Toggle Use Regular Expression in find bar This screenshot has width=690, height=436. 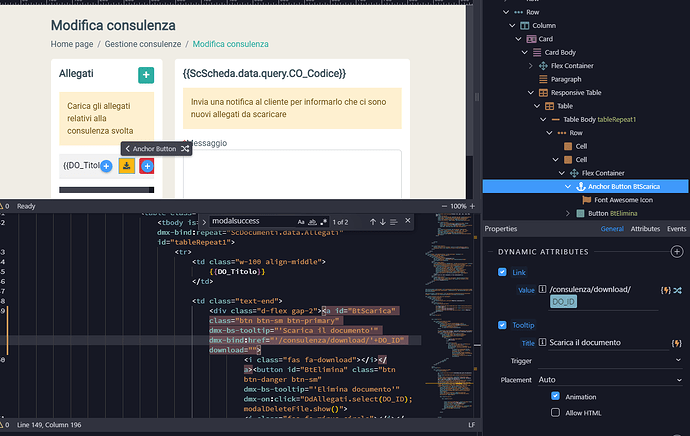point(323,222)
